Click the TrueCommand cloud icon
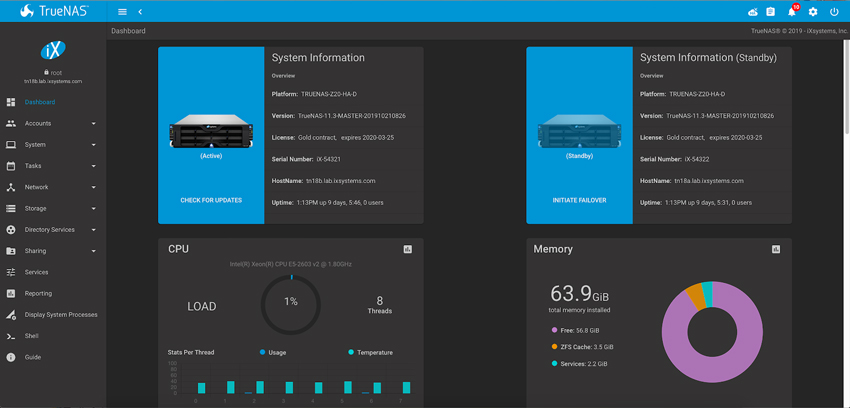Image resolution: width=850 pixels, height=408 pixels. tap(752, 12)
